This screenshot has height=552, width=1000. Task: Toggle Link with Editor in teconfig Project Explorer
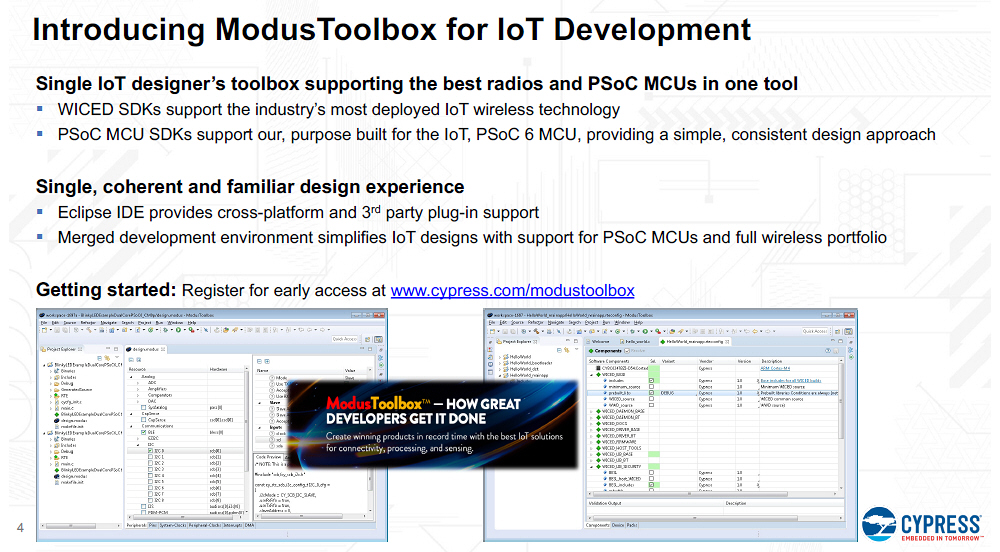567,351
